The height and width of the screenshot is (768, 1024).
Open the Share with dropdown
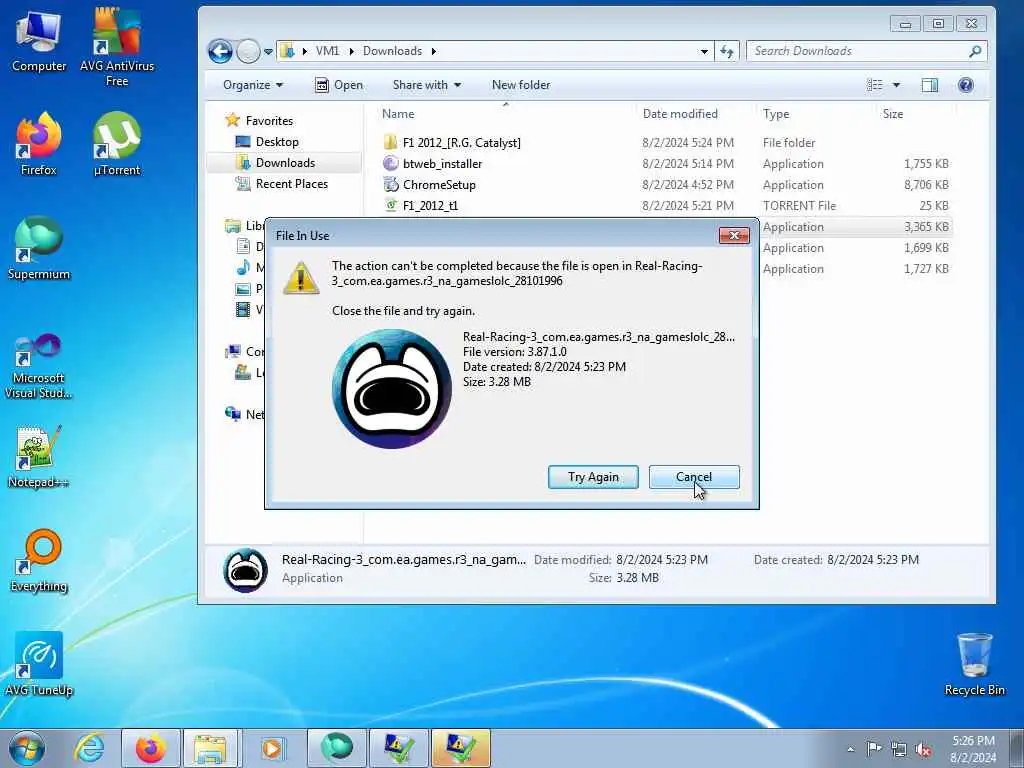(426, 85)
